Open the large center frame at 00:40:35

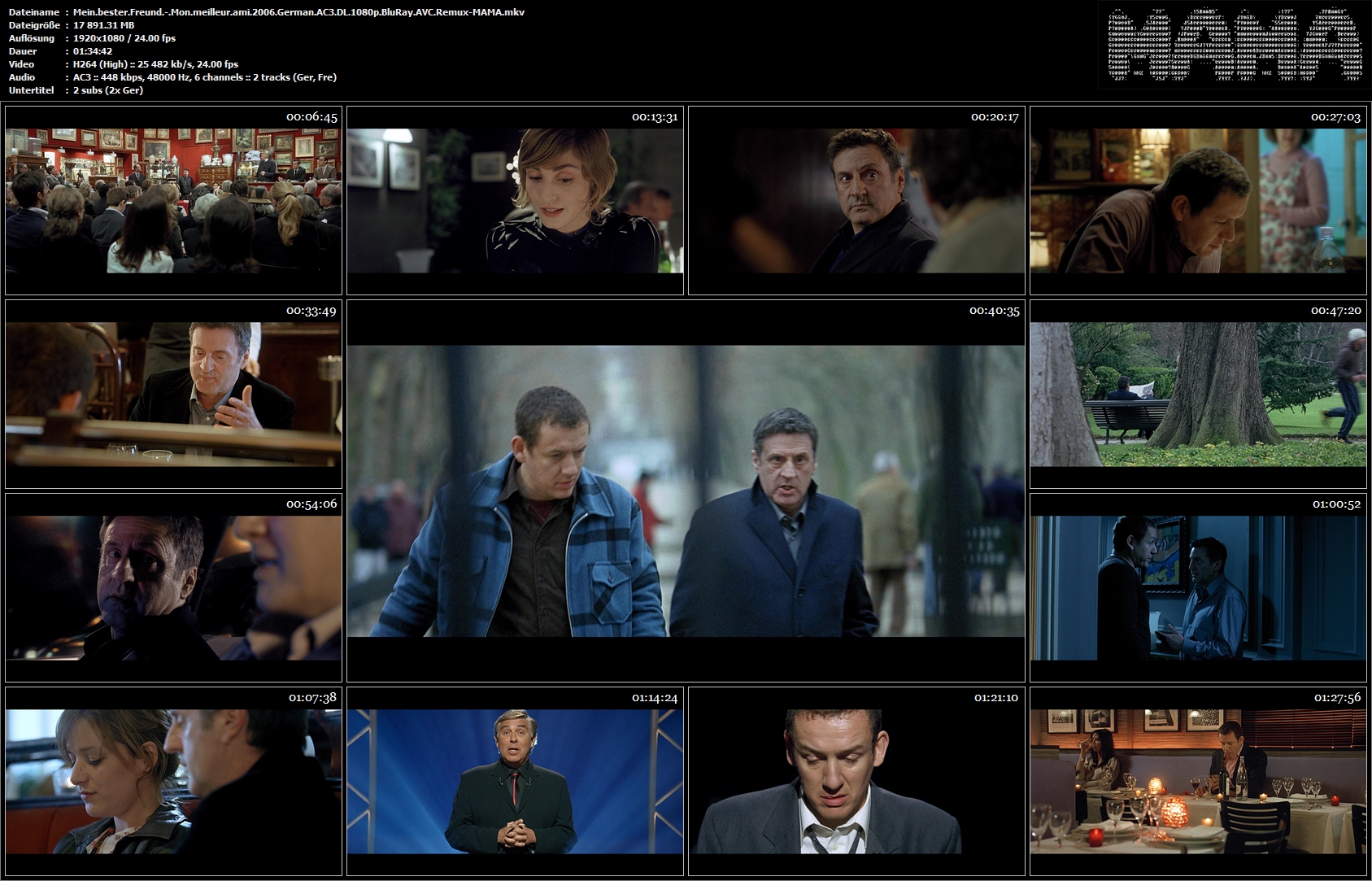[686, 491]
